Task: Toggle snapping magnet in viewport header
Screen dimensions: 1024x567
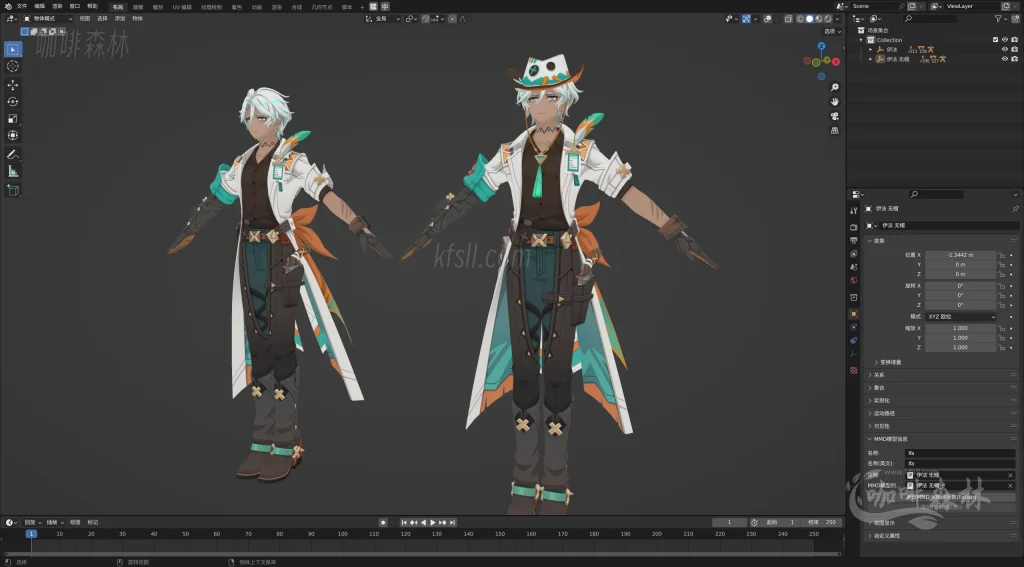Action: pyautogui.click(x=426, y=19)
